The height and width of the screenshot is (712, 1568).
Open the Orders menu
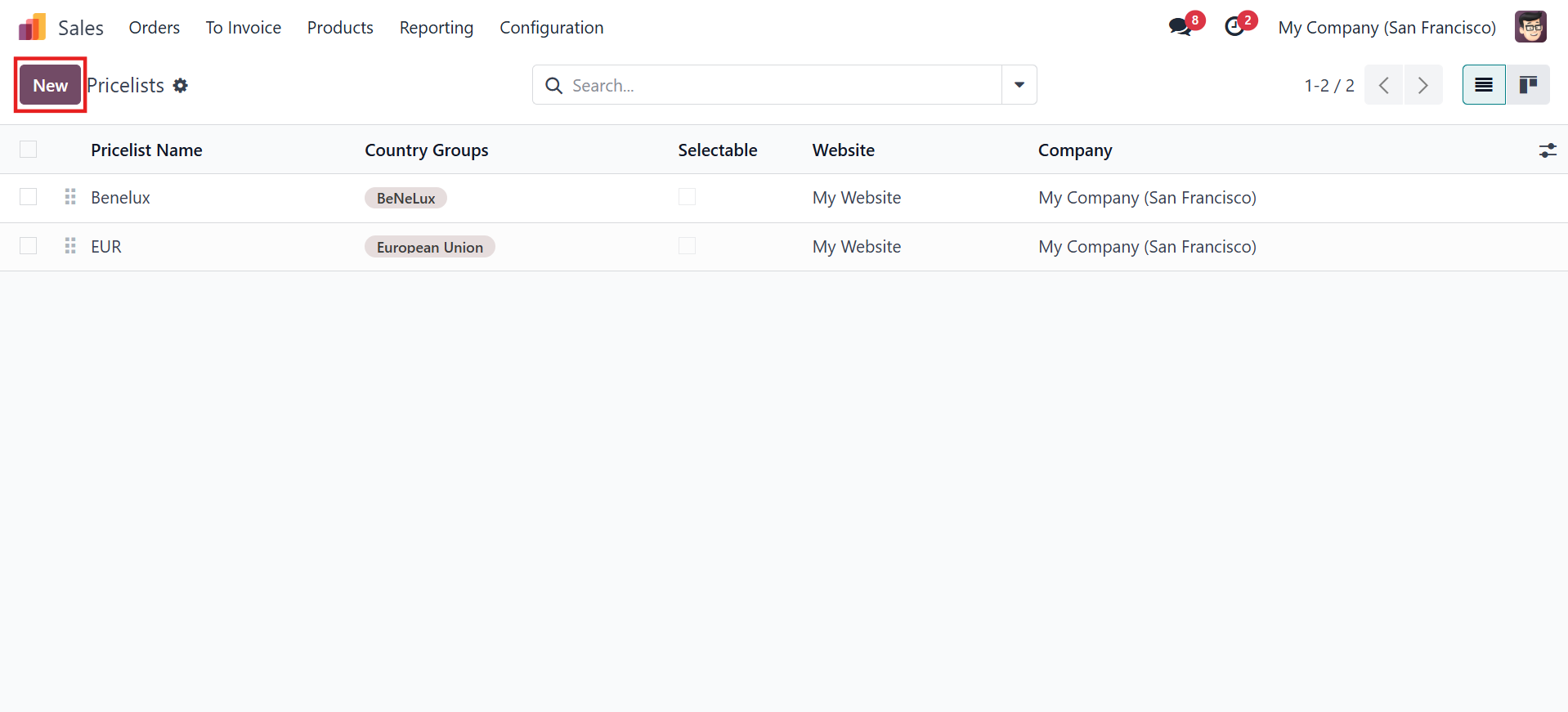155,27
